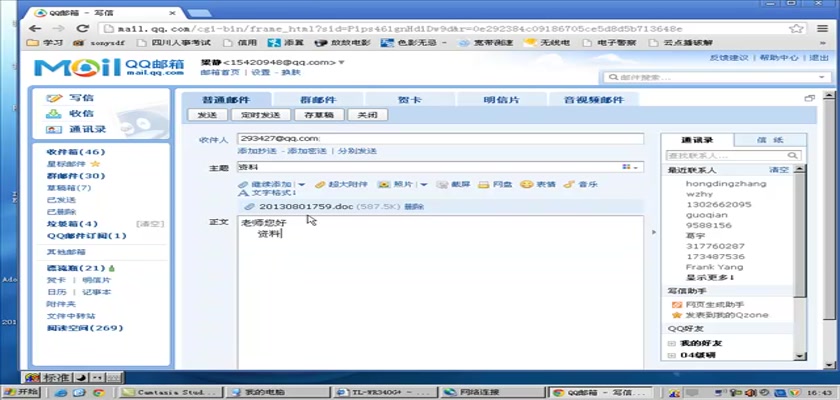The image size is (840, 400).
Task: Click the 表情 emoji smiley icon
Action: tap(526, 184)
